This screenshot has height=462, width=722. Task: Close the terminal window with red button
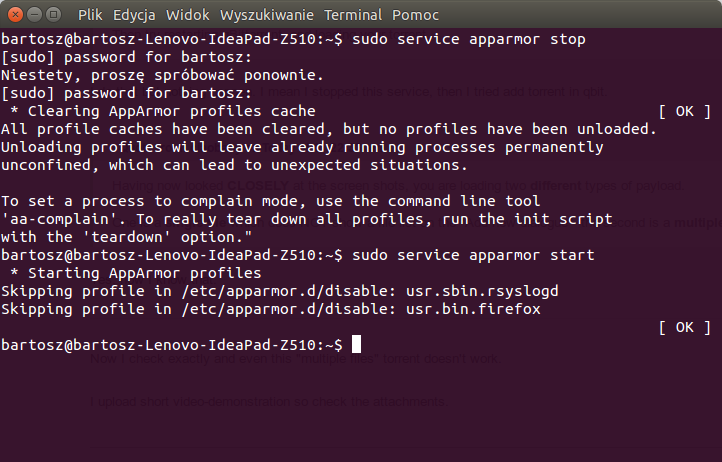point(15,15)
